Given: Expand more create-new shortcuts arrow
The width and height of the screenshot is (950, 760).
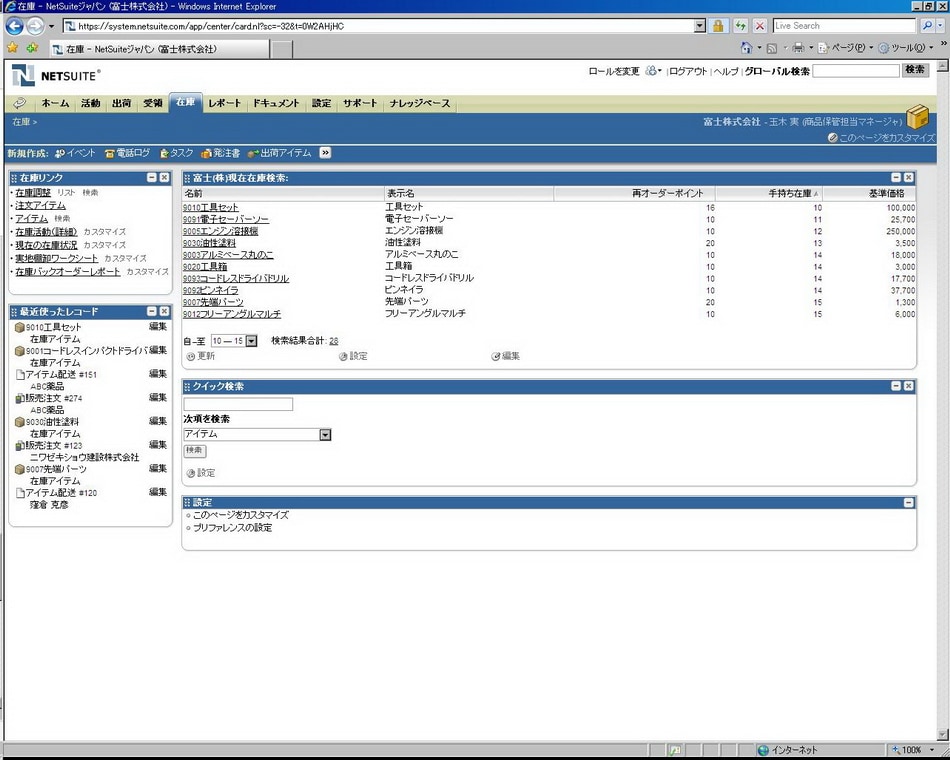Looking at the screenshot, I should pyautogui.click(x=325, y=153).
